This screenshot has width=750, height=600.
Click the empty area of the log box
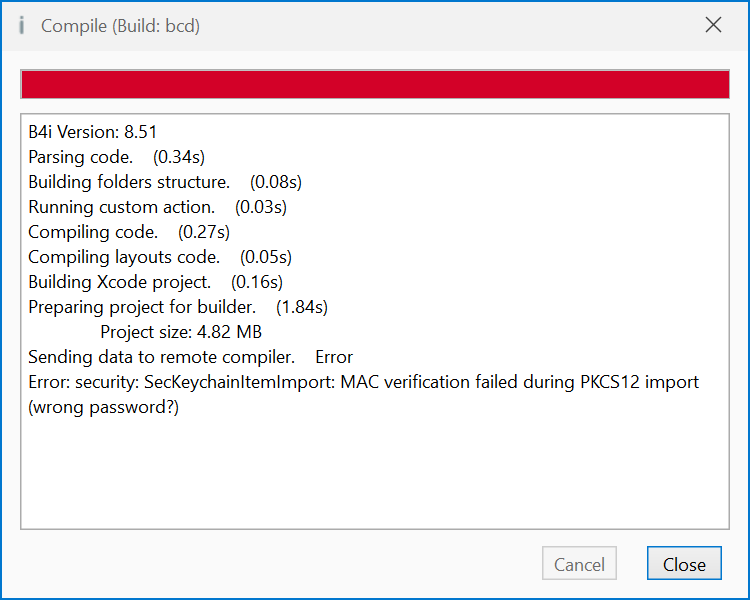[374, 470]
